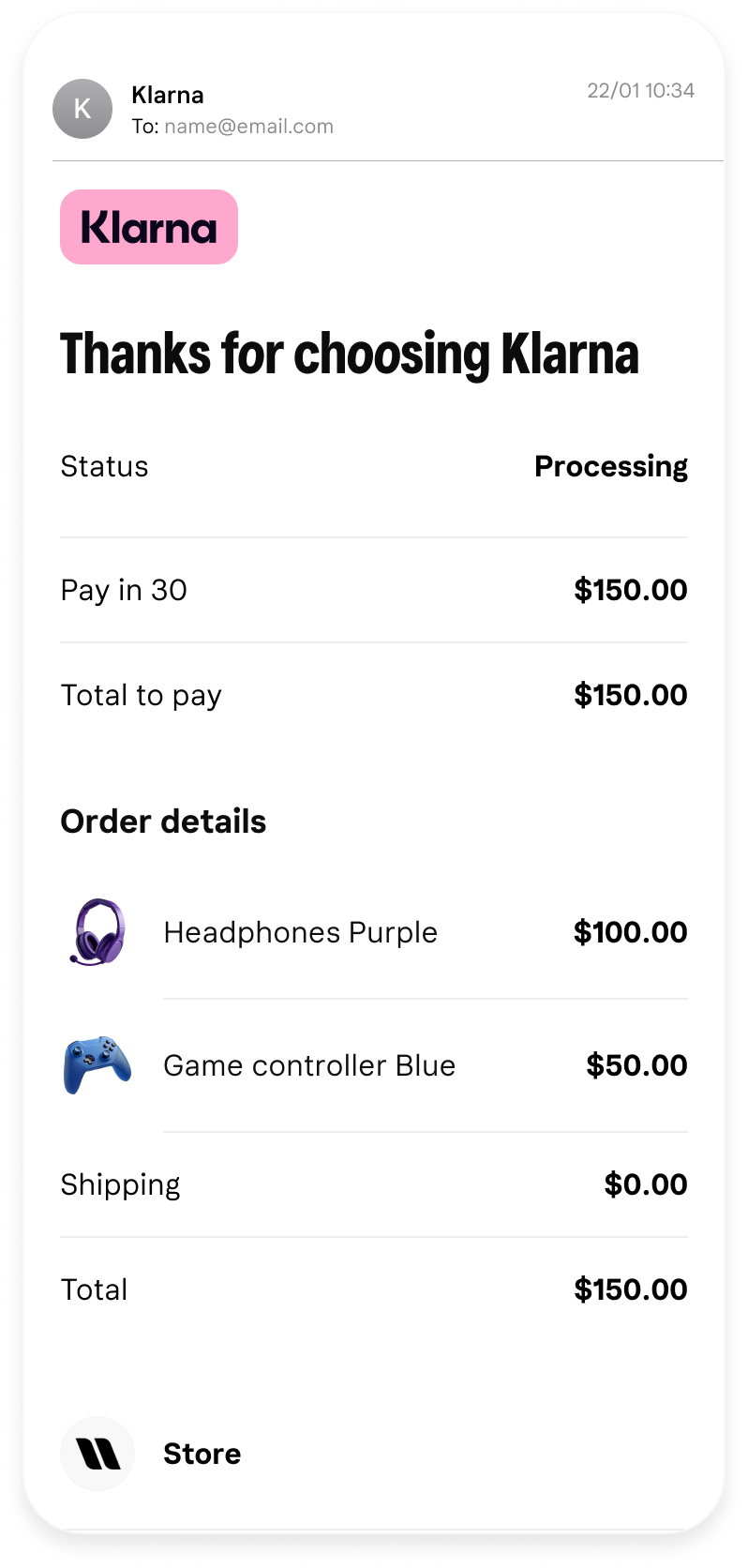Click the Shipping row label
This screenshot has width=748, height=1568.
click(x=120, y=1184)
